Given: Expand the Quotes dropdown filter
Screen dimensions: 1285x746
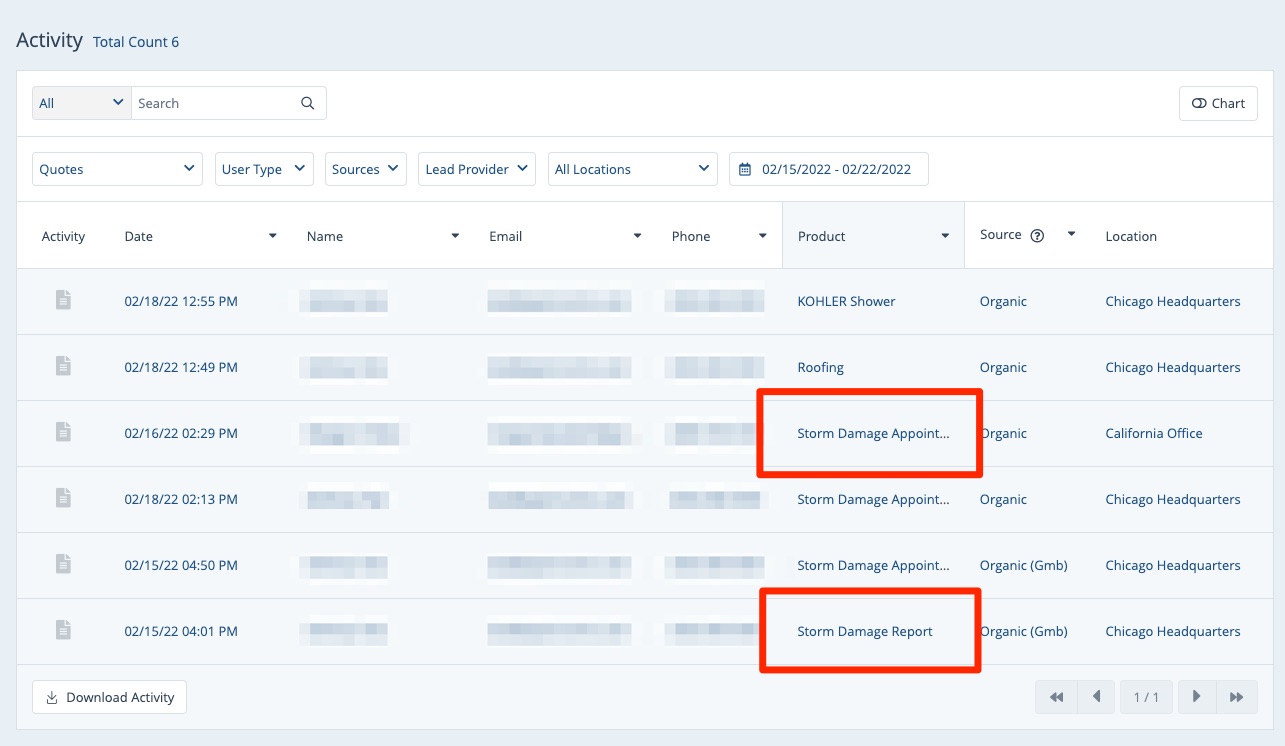Looking at the screenshot, I should [117, 169].
